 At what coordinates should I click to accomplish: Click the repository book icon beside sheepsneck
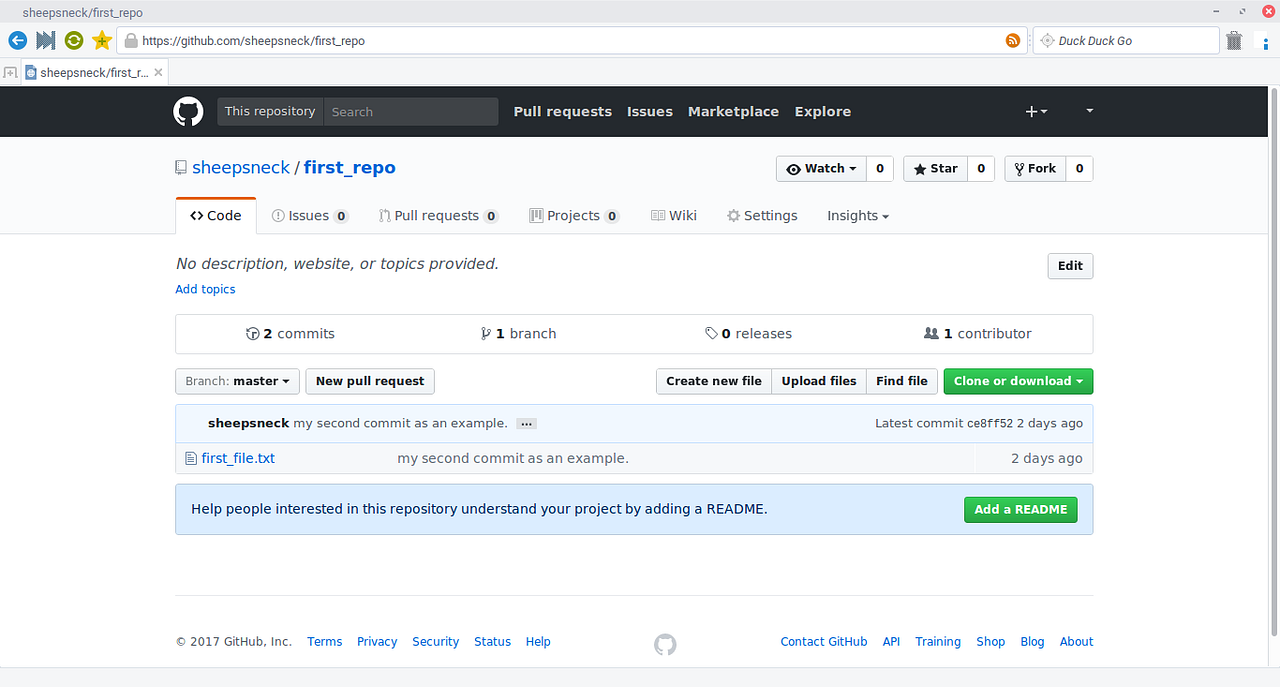pos(181,167)
